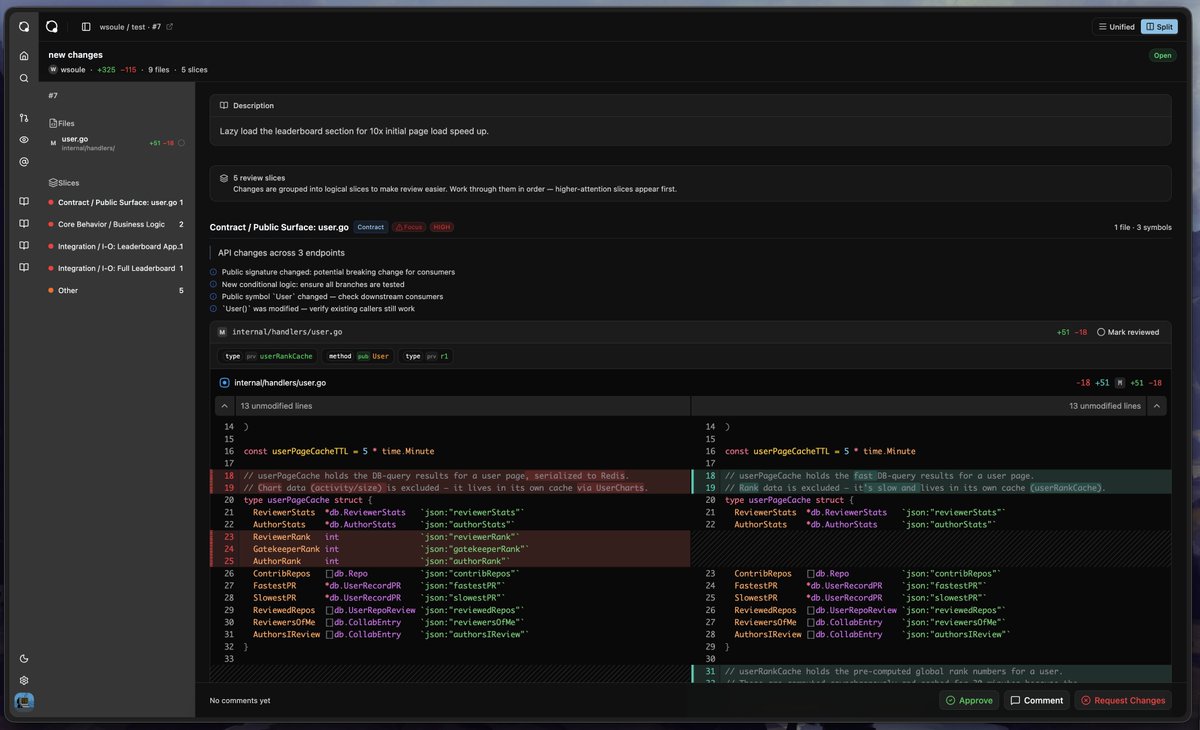Expand 13 unmodified lines on right pane
The image size is (1200, 730).
pos(1157,406)
